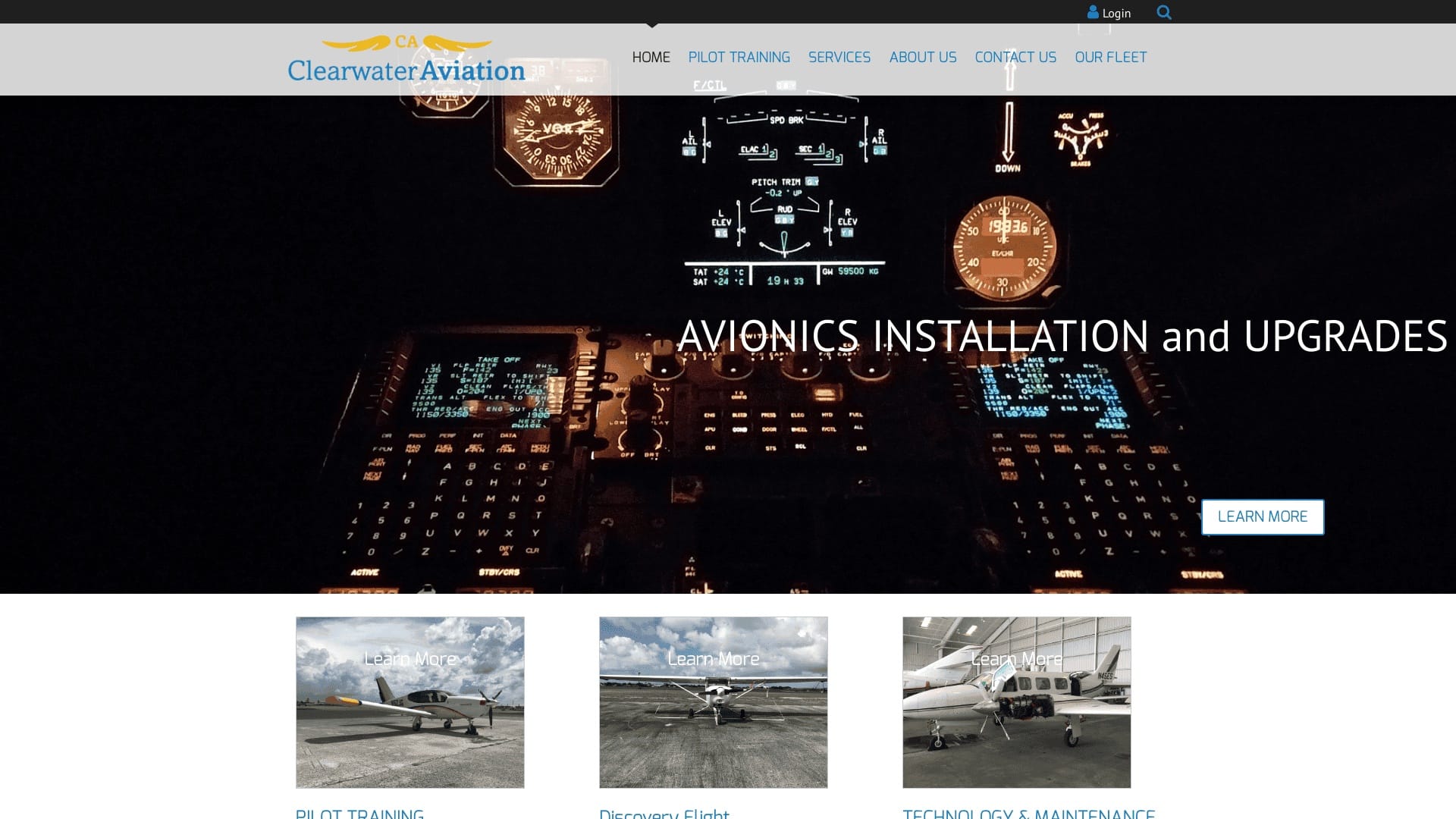Click Learn More on the Discovery Flight image

[x=713, y=659]
